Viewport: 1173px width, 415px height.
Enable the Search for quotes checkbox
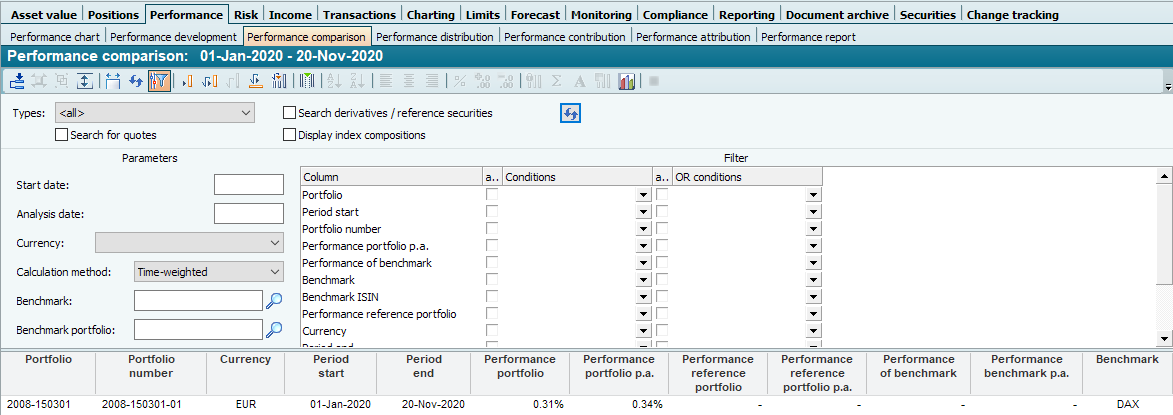click(x=62, y=135)
